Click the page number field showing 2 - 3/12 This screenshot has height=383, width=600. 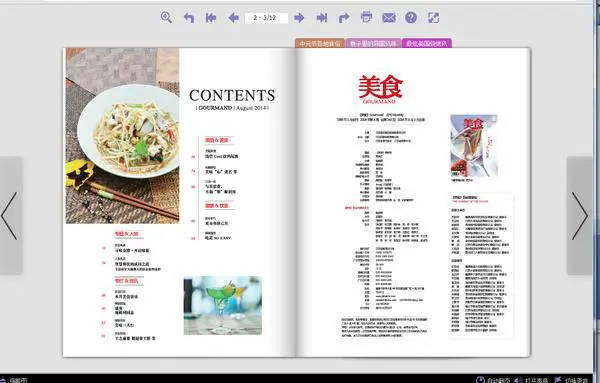coord(266,18)
